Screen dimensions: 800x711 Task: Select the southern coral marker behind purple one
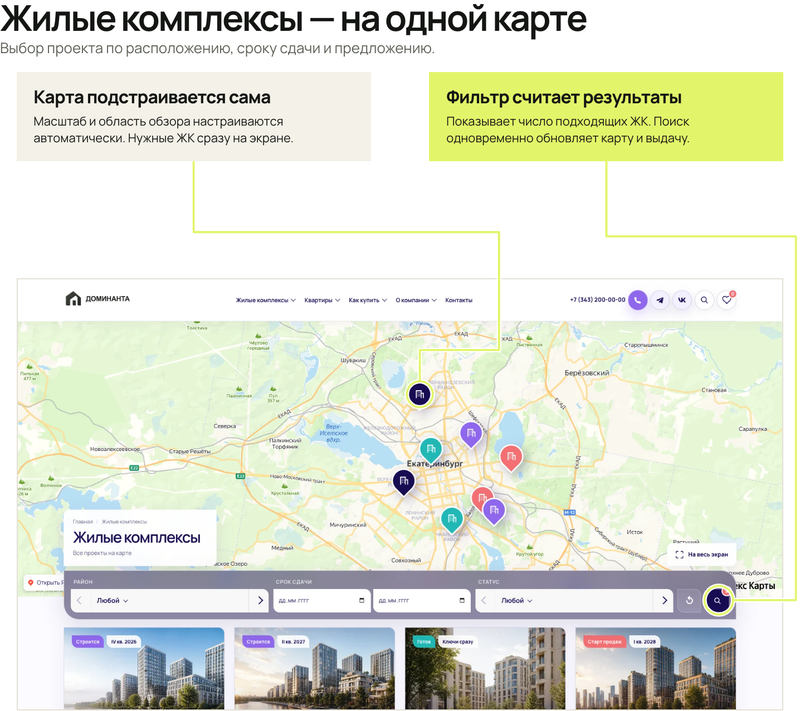[479, 496]
